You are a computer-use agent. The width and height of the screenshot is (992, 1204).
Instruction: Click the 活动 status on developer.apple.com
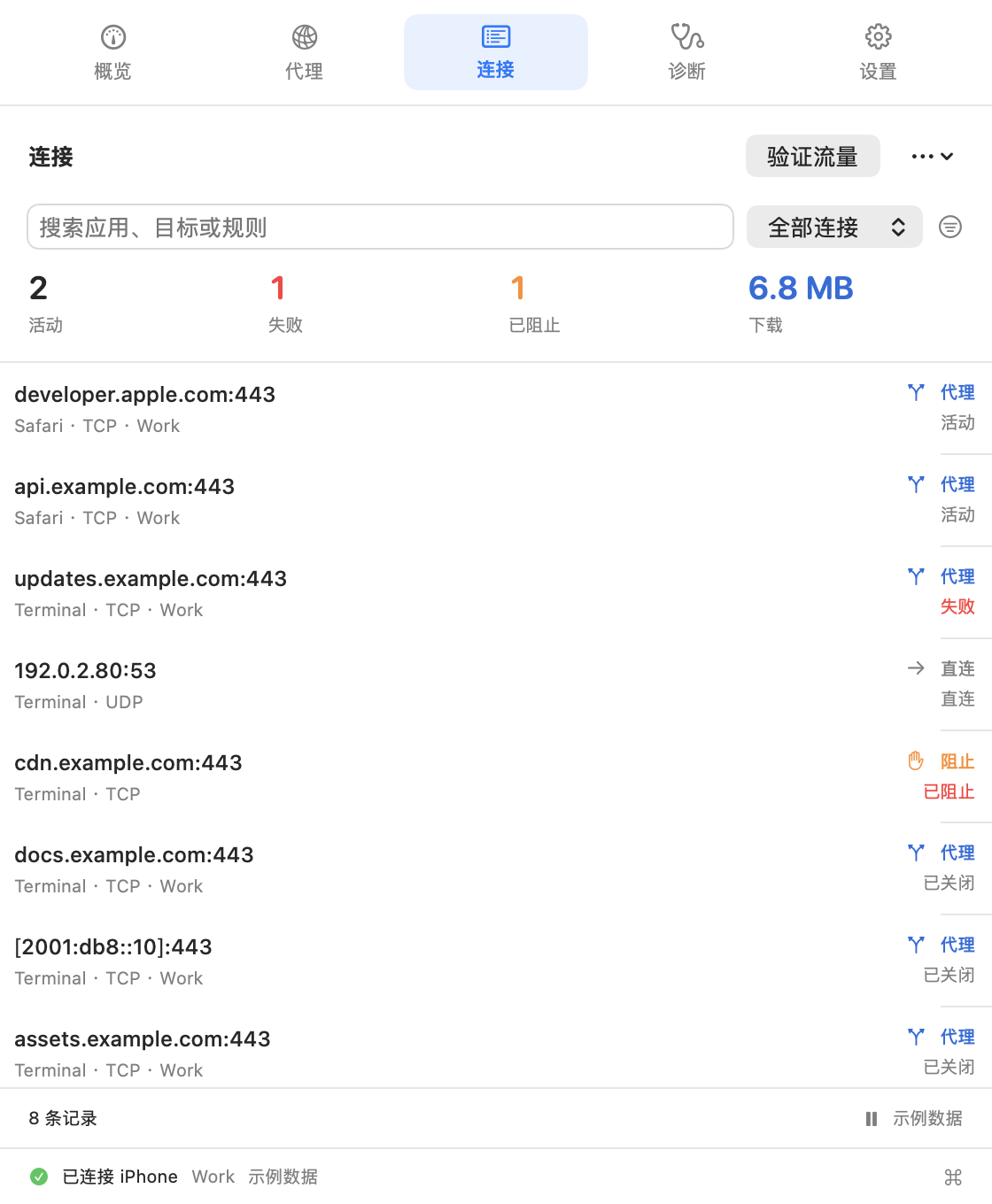957,423
